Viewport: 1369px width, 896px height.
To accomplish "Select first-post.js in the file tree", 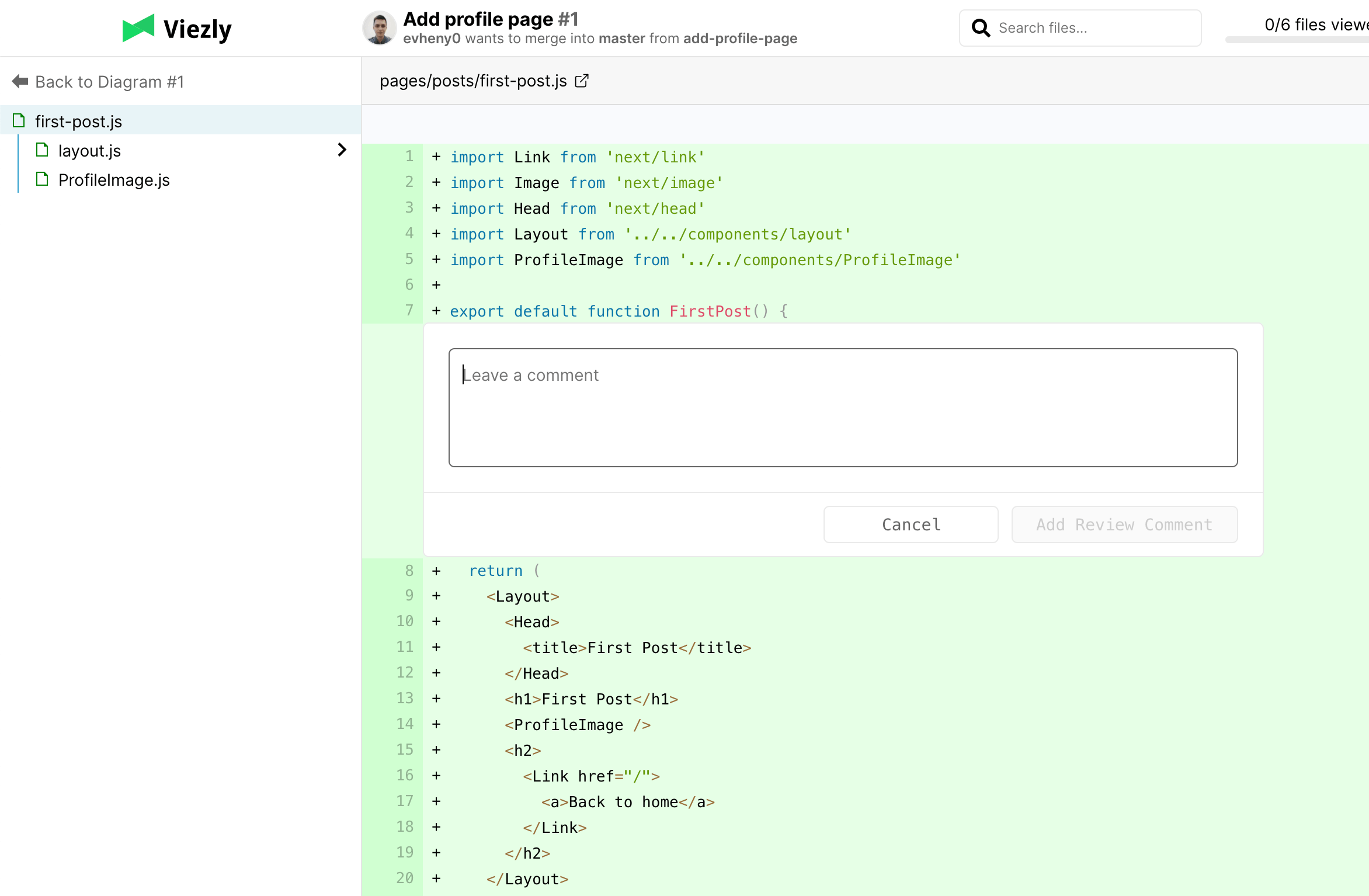I will pos(78,121).
